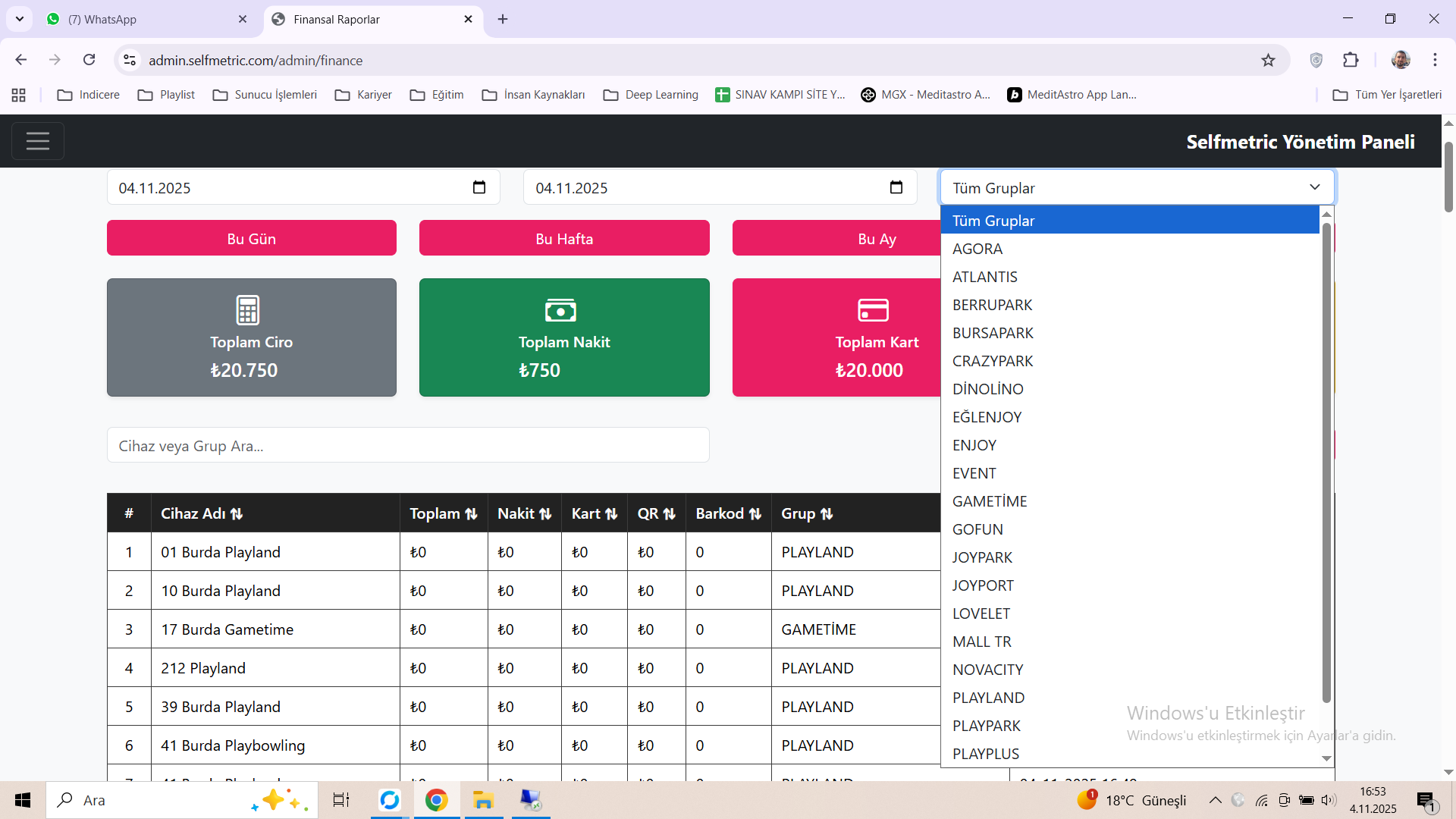Viewport: 1456px width, 819px height.
Task: Choose GAMETİME in the group dropdown
Action: 990,501
